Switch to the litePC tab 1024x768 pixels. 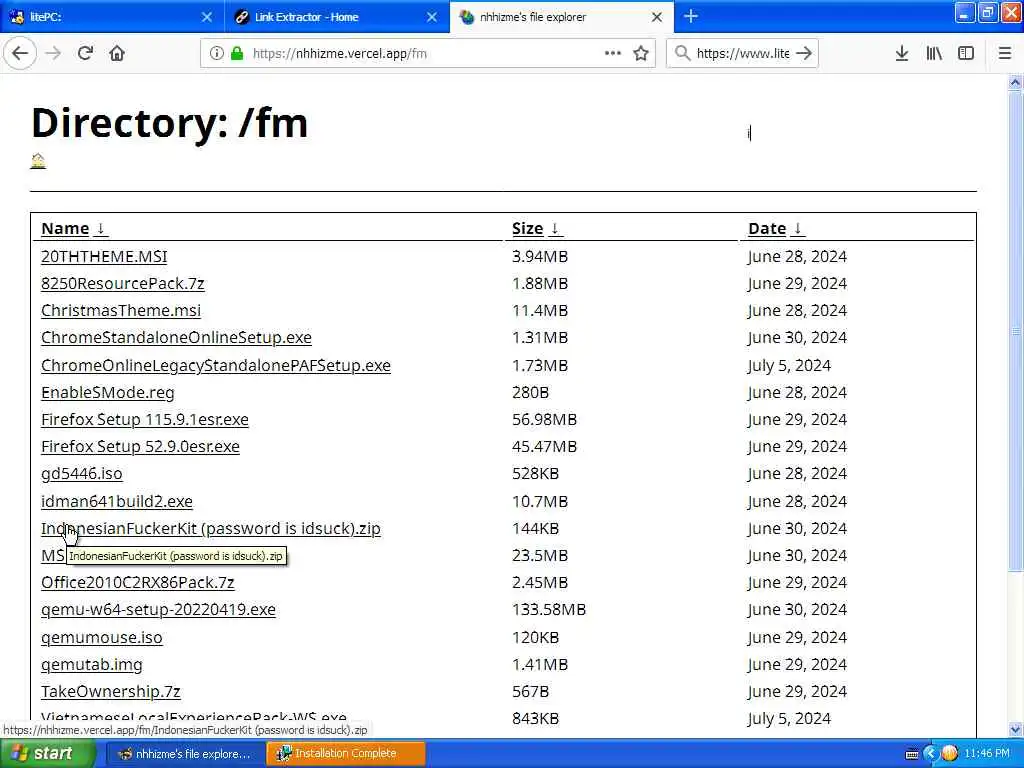point(112,17)
